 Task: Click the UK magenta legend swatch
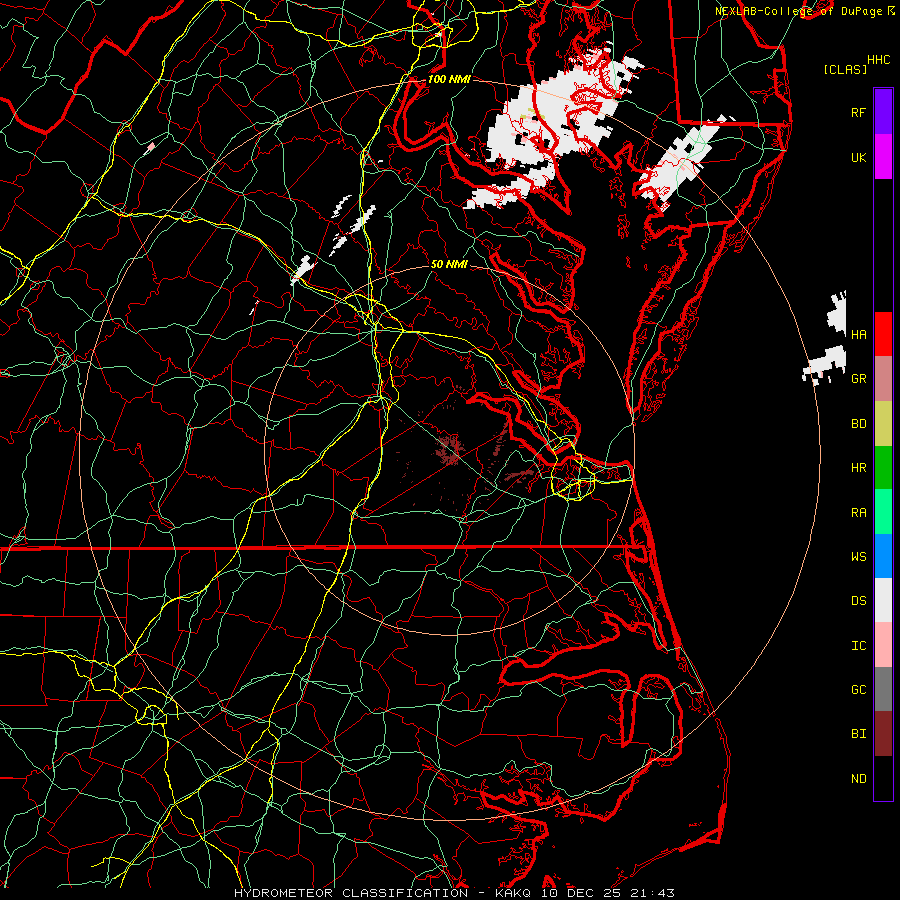coord(883,157)
